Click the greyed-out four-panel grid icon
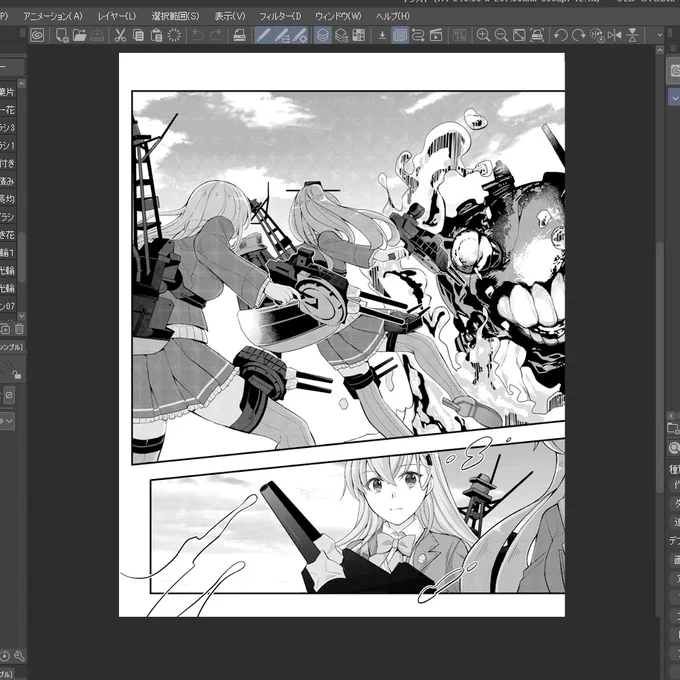Screen dimensions: 680x680 tap(460, 35)
